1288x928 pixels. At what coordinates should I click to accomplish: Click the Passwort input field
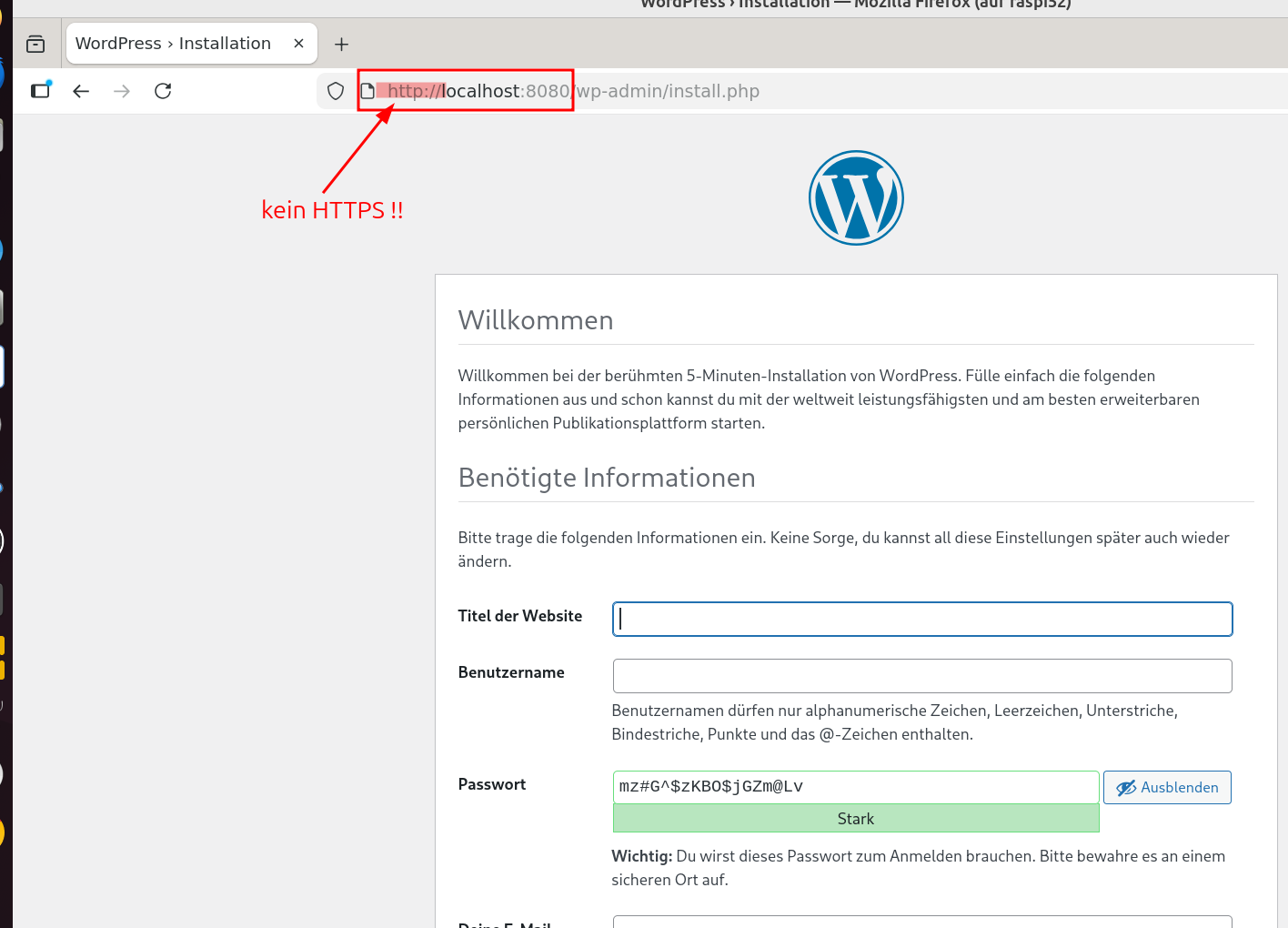click(856, 787)
